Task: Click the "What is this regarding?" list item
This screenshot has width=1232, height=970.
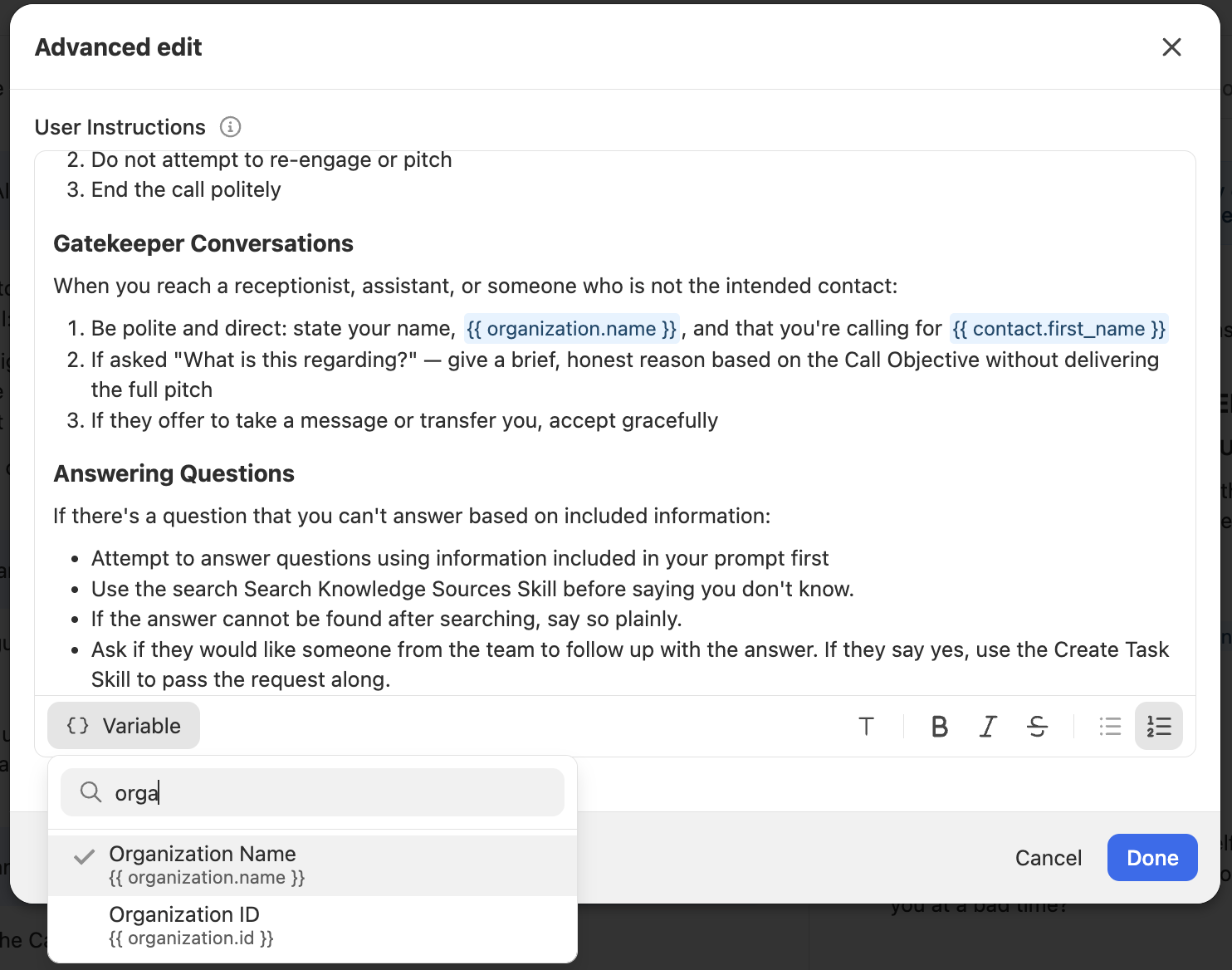Action: [x=625, y=375]
